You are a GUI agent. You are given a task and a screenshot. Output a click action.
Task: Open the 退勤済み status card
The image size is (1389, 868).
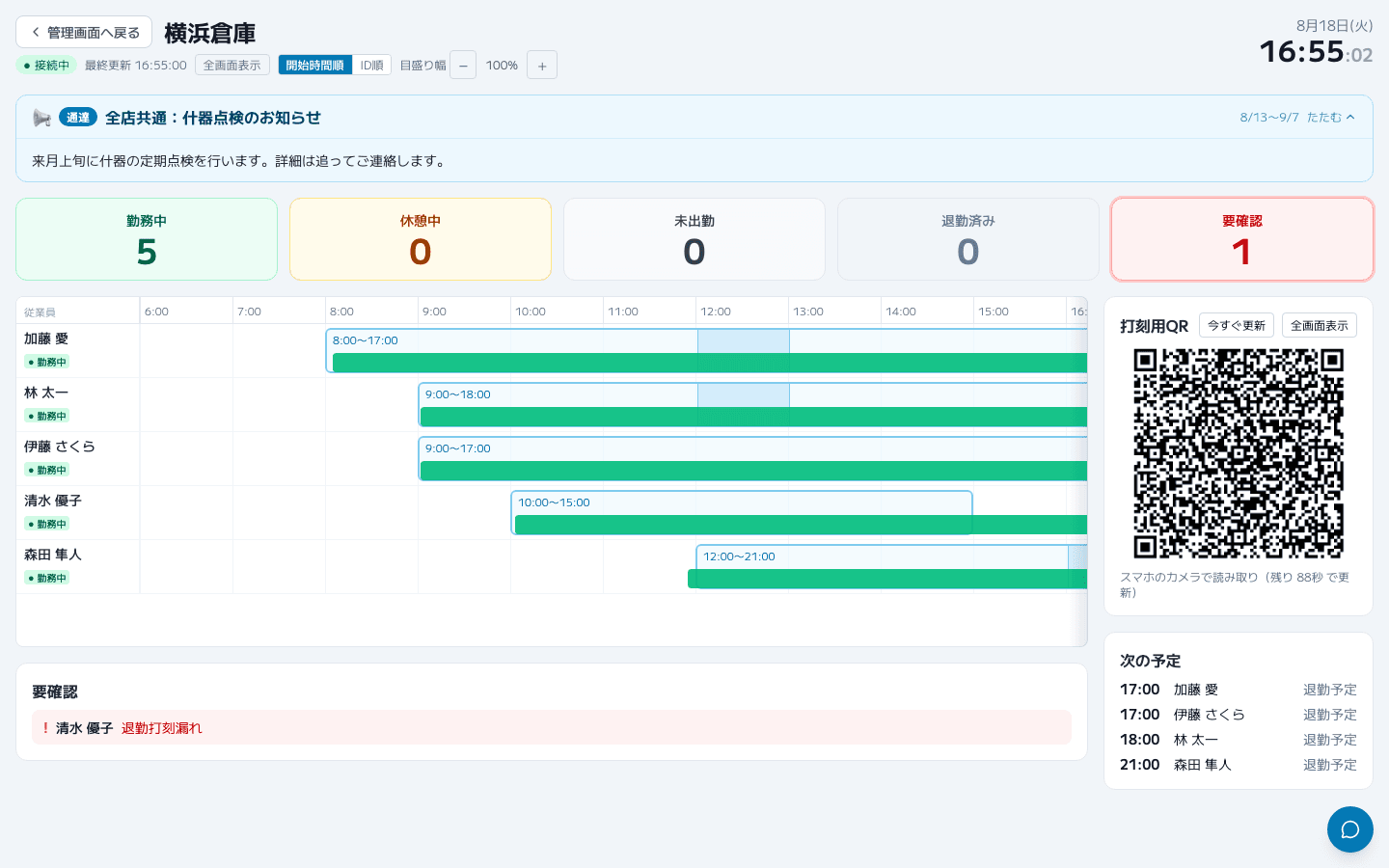pyautogui.click(x=968, y=239)
